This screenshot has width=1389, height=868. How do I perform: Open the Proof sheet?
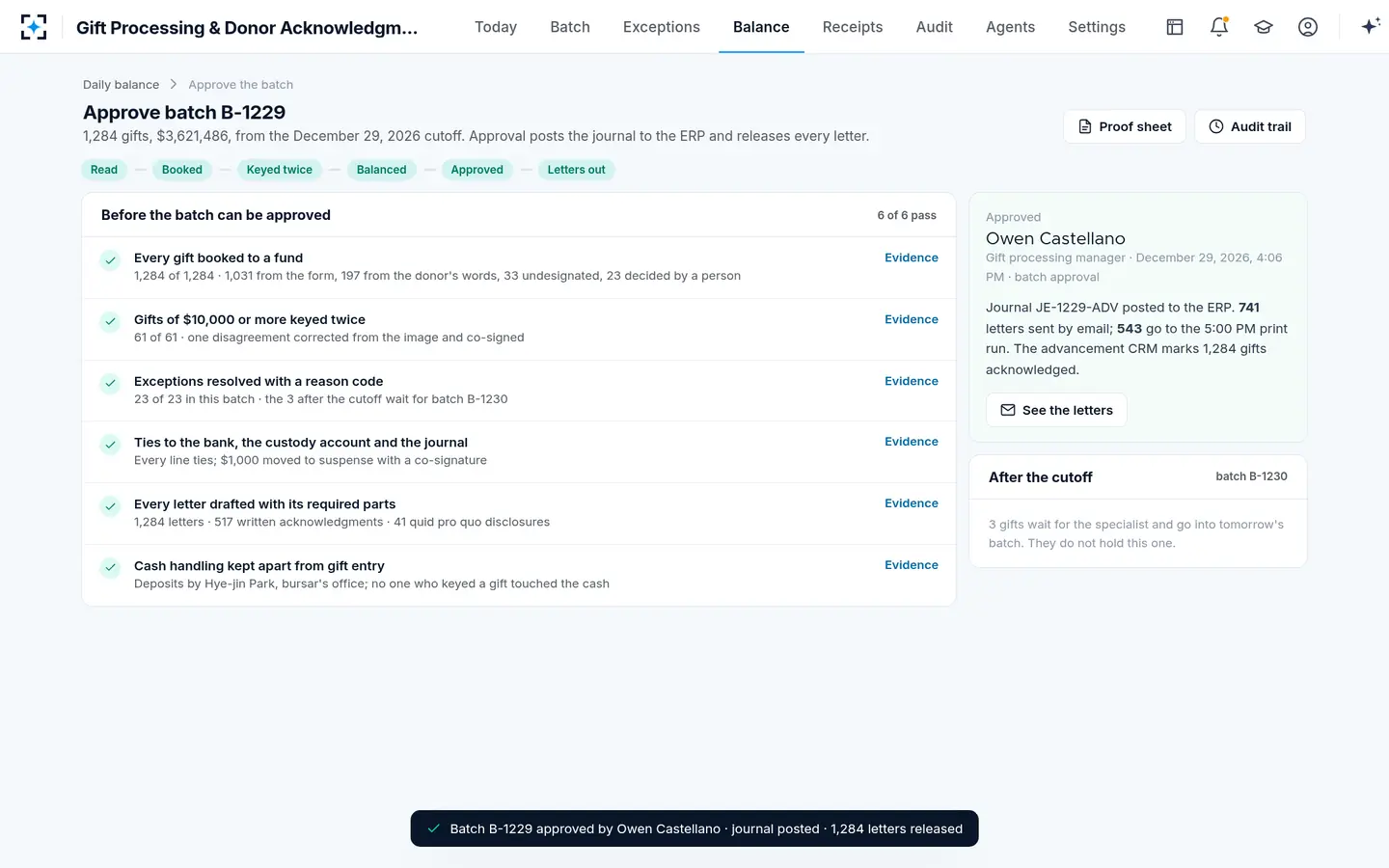tap(1125, 126)
